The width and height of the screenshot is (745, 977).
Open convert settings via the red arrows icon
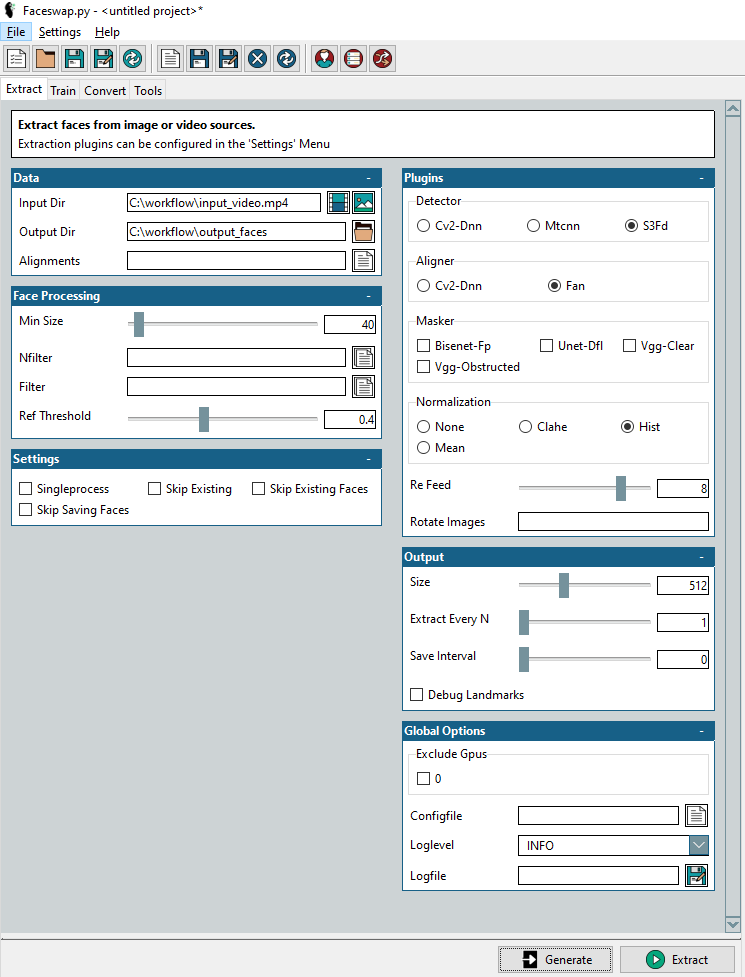click(382, 59)
